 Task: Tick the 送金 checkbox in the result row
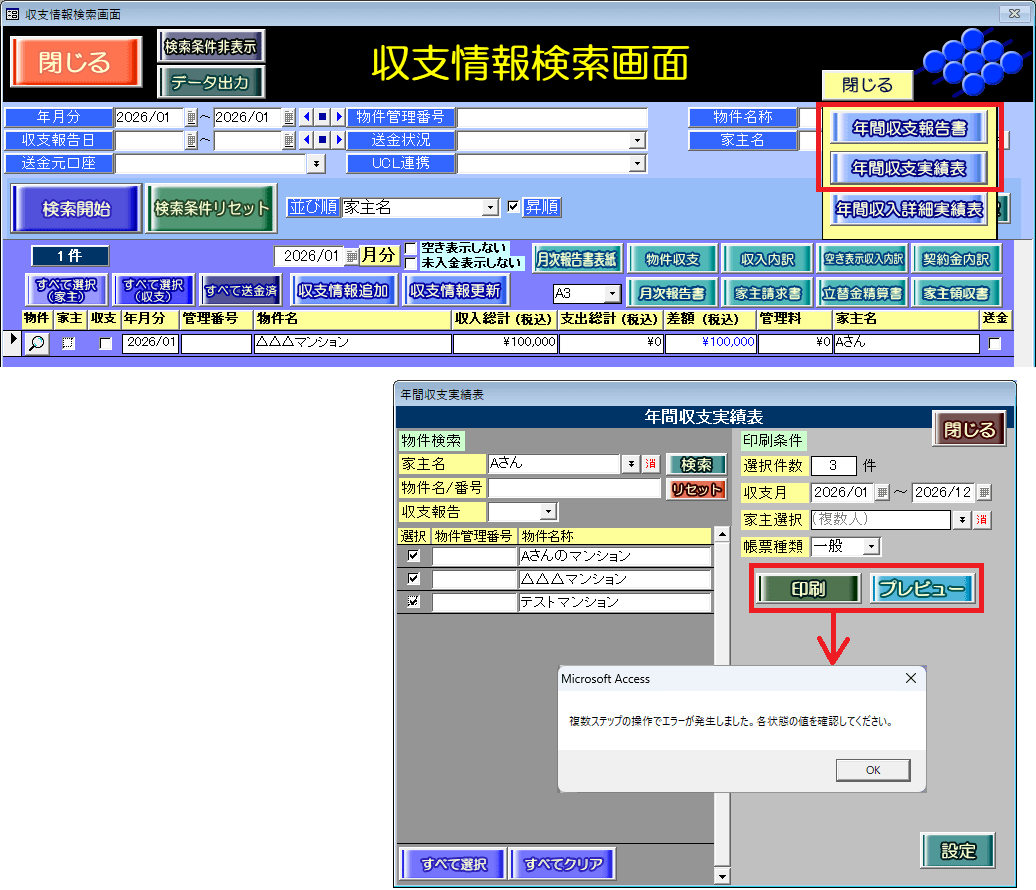pyautogui.click(x=994, y=343)
